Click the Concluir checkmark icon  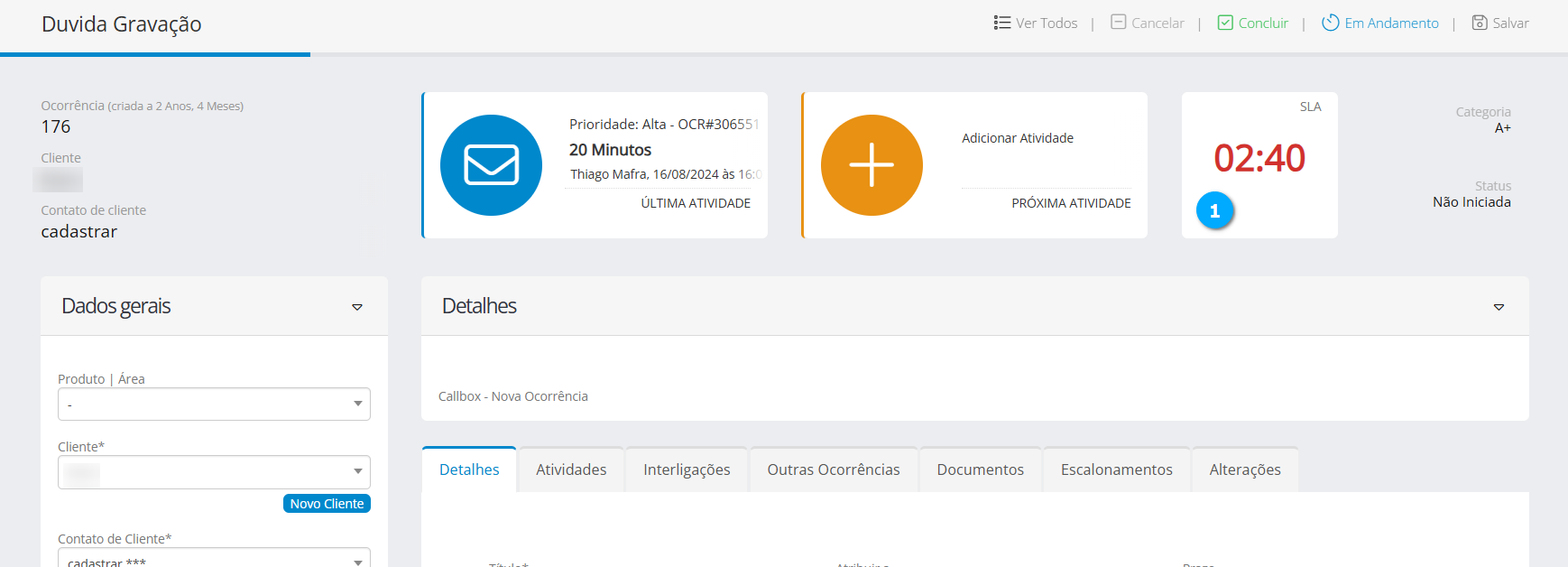click(x=1225, y=23)
